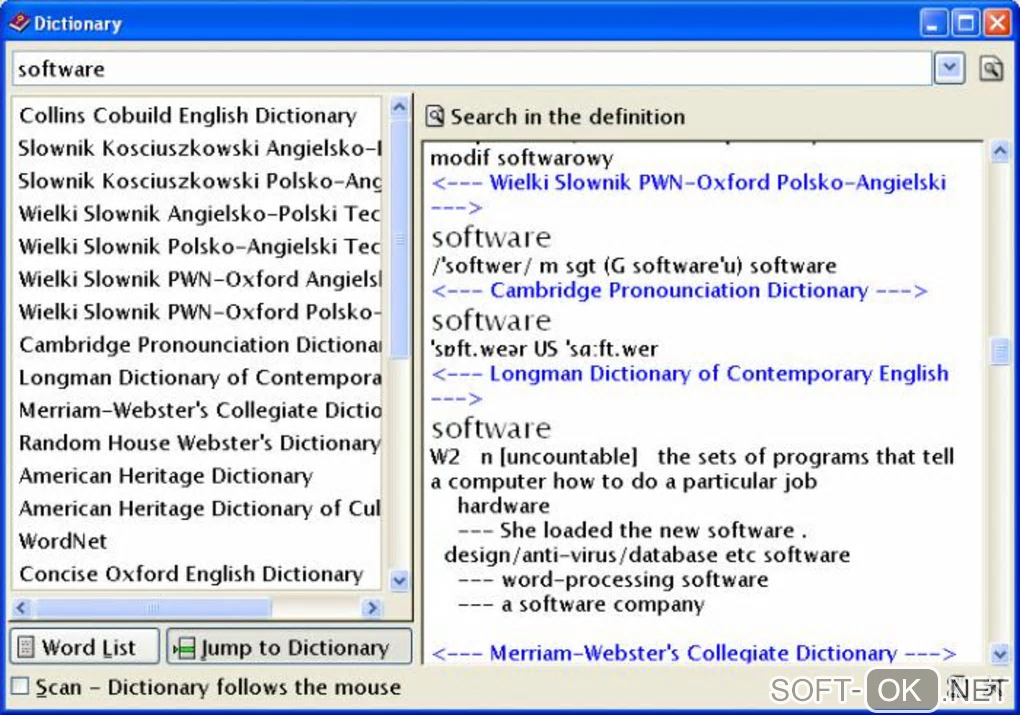
Task: Select Wielki Slownik PWN-Oxford Angielsk entry
Action: pyautogui.click(x=196, y=278)
